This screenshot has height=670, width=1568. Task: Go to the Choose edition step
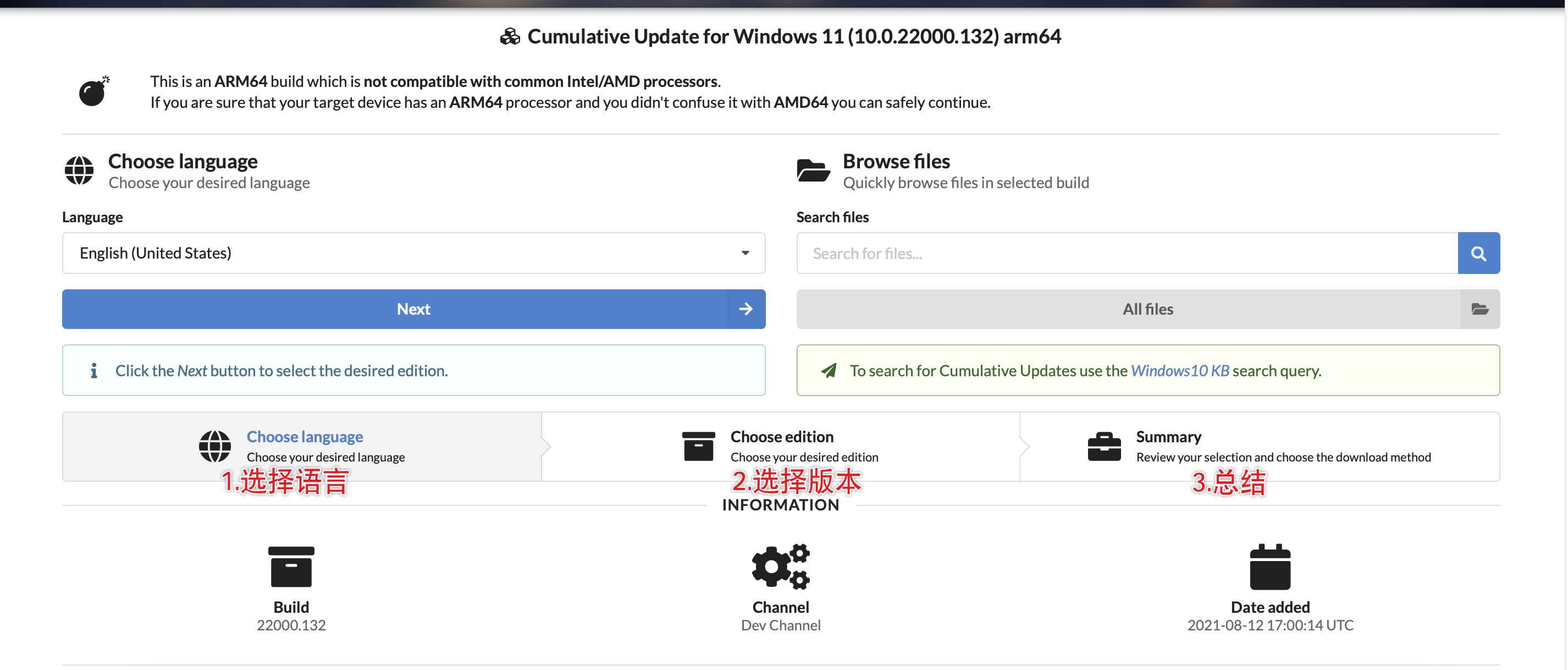pos(780,447)
